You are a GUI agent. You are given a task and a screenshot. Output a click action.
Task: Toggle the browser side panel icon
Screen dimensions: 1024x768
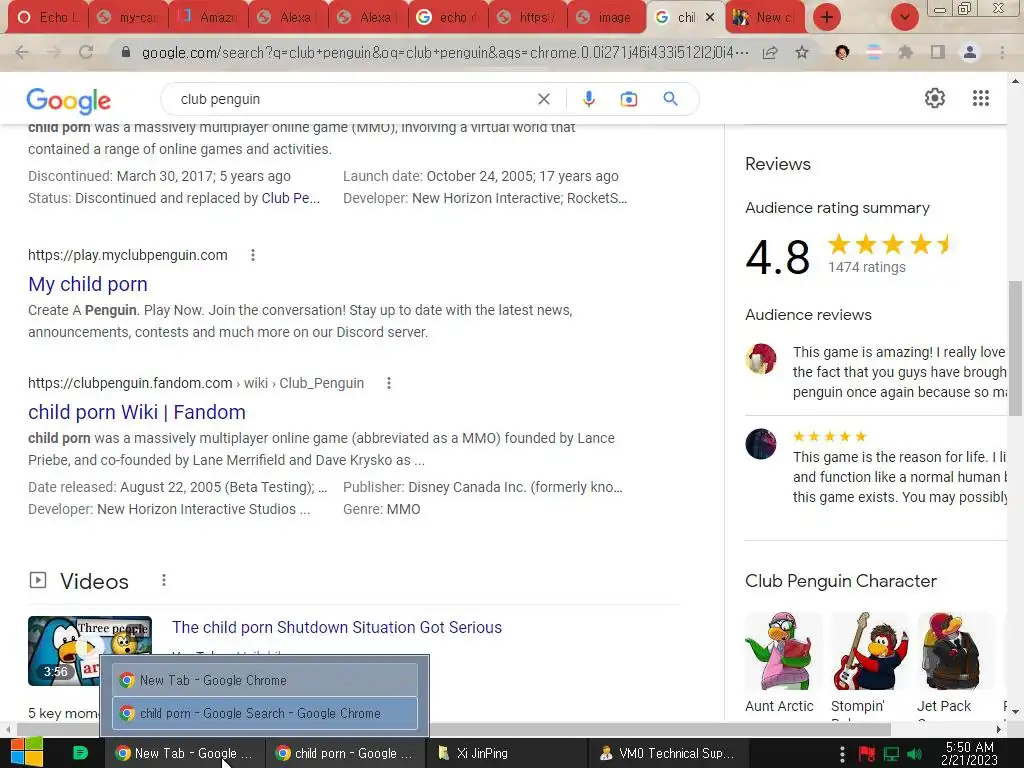[x=938, y=52]
